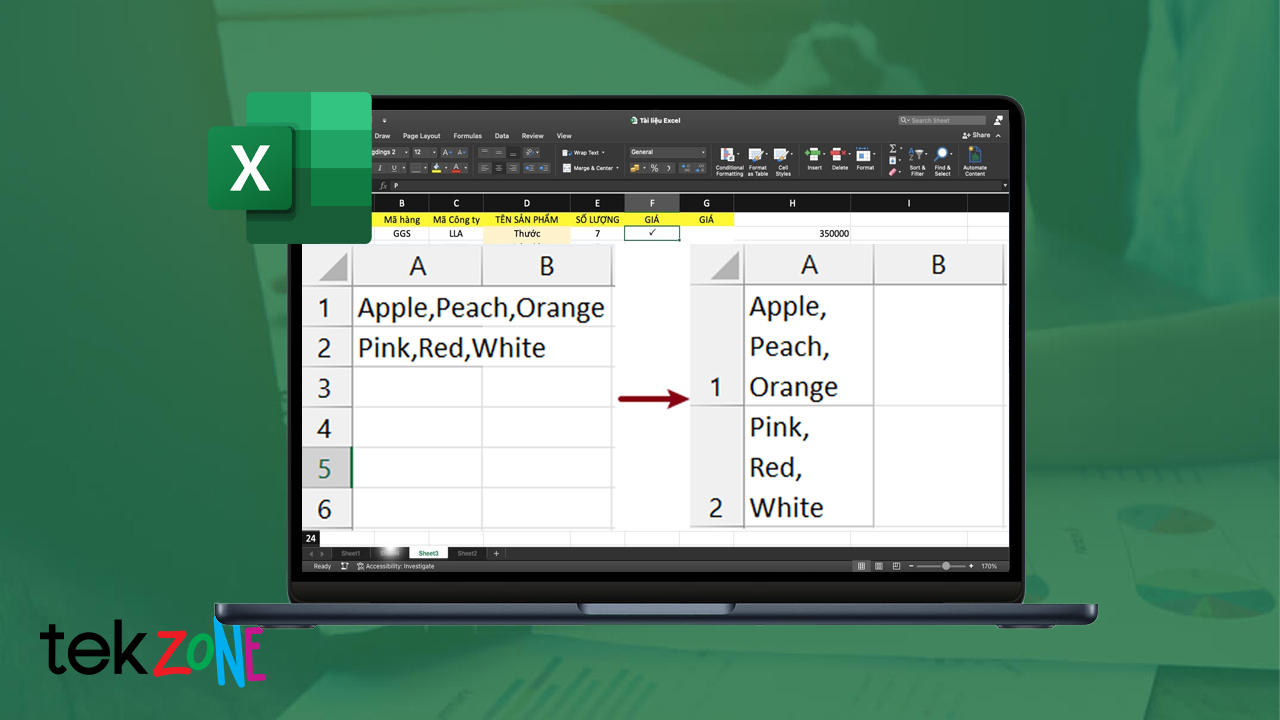Click the Clear eraser icon
1280x720 pixels.
(x=892, y=172)
